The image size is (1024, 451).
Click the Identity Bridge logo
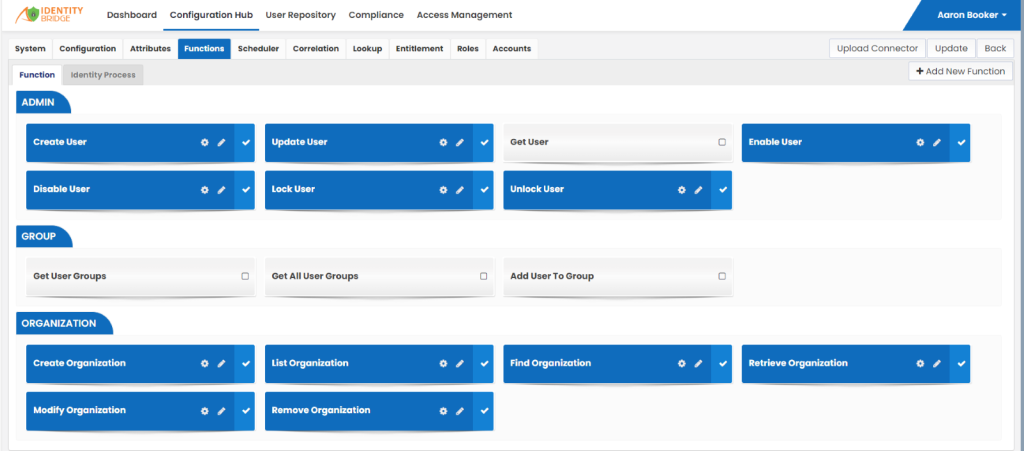pyautogui.click(x=50, y=14)
